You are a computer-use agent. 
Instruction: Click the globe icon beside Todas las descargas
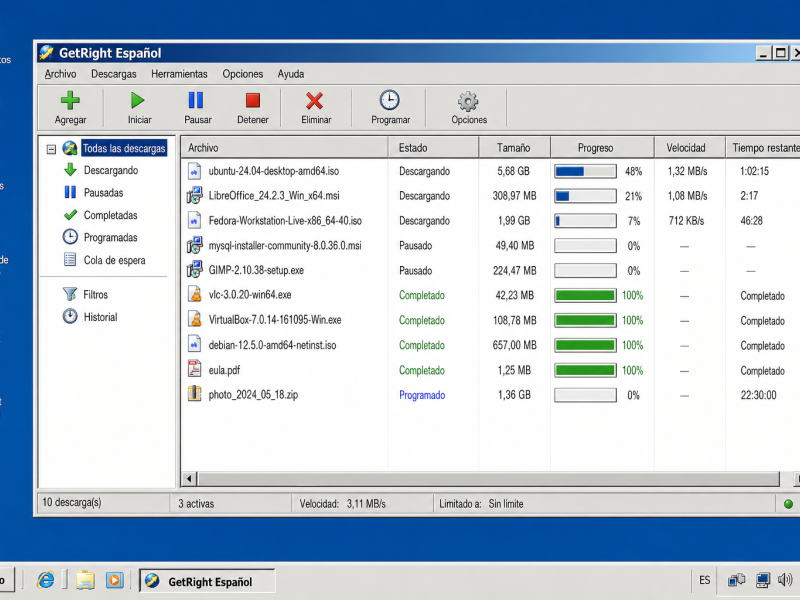point(70,148)
